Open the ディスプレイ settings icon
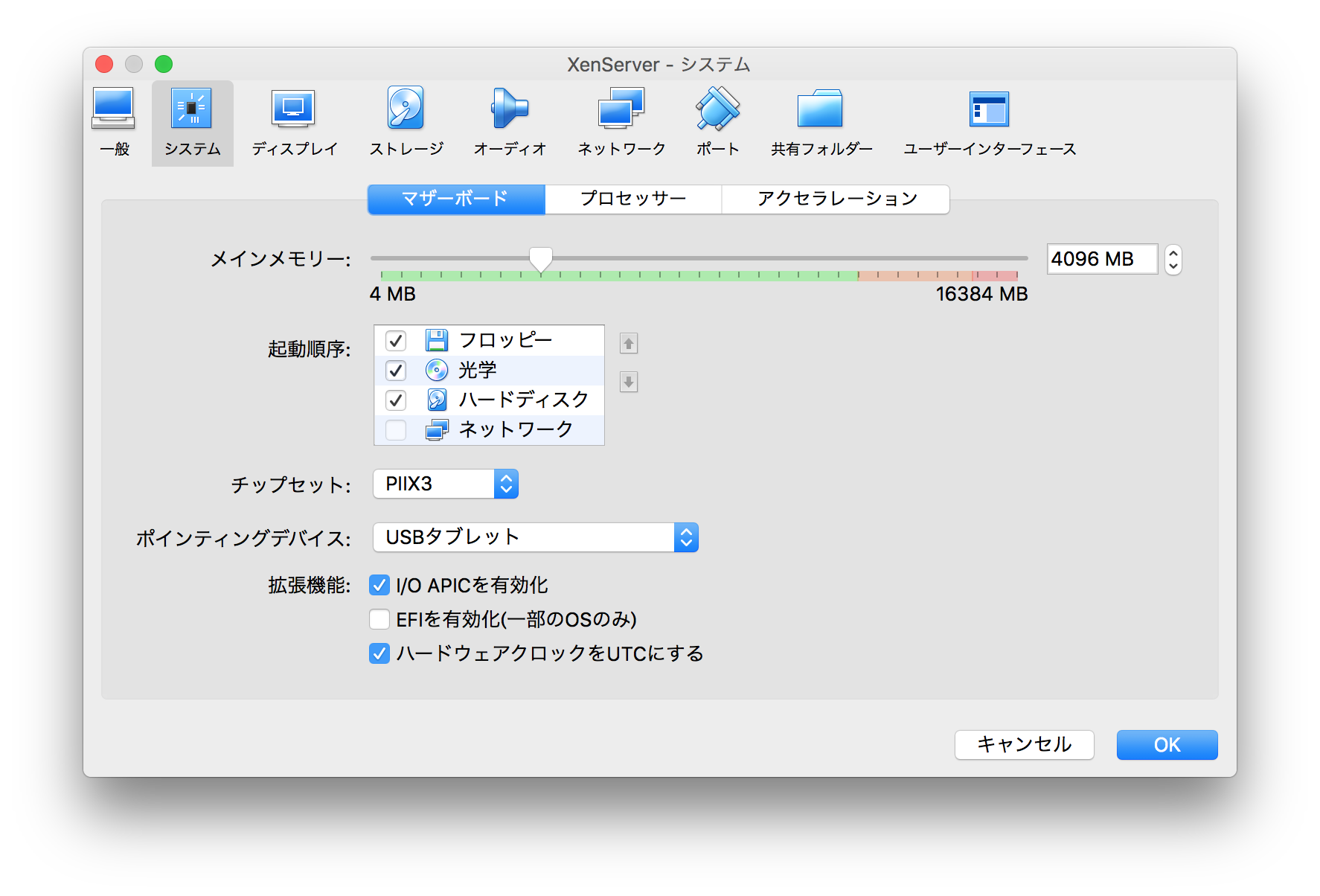Image resolution: width=1320 pixels, height=896 pixels. [294, 123]
